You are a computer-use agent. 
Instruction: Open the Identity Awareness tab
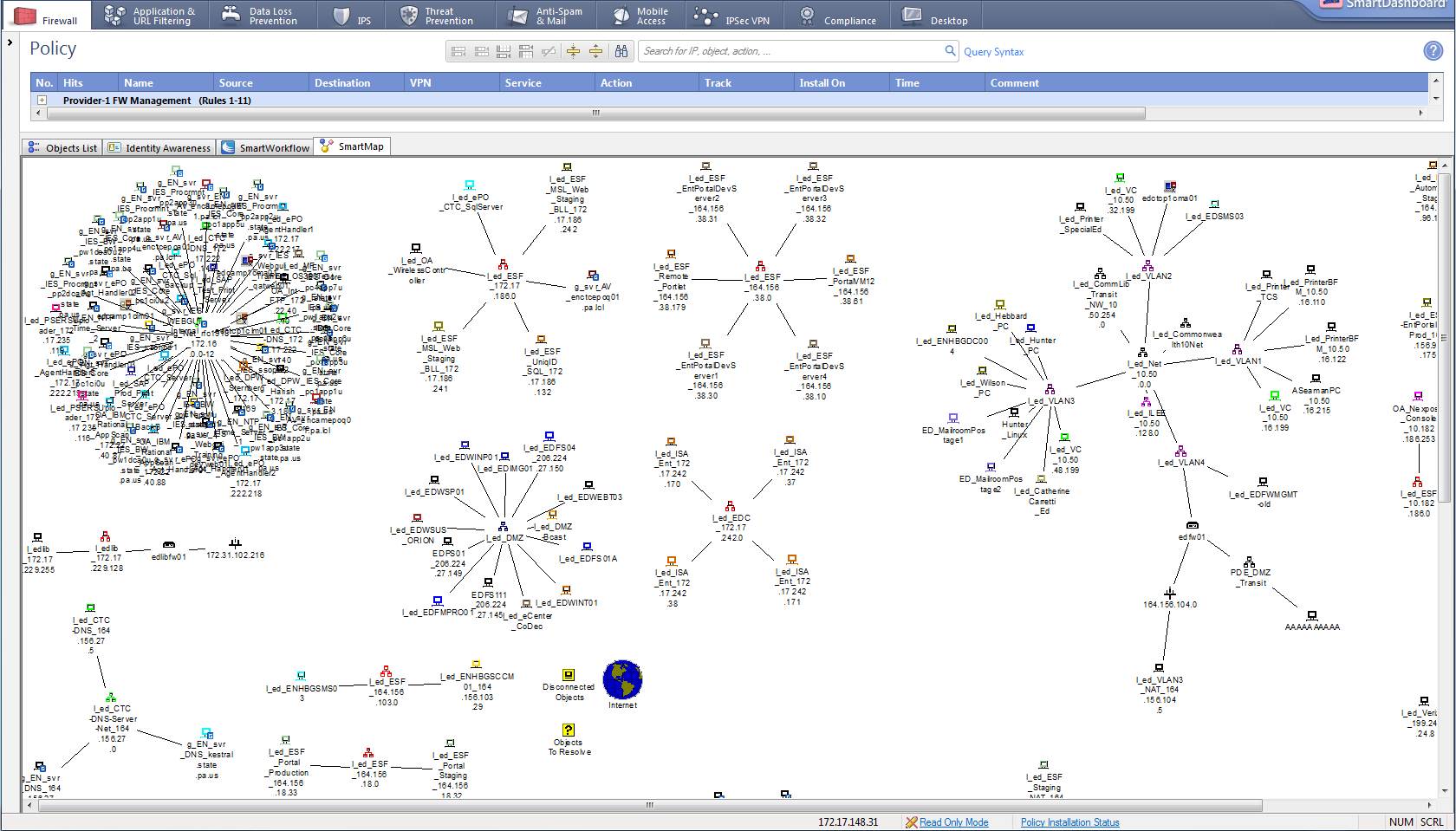point(159,147)
